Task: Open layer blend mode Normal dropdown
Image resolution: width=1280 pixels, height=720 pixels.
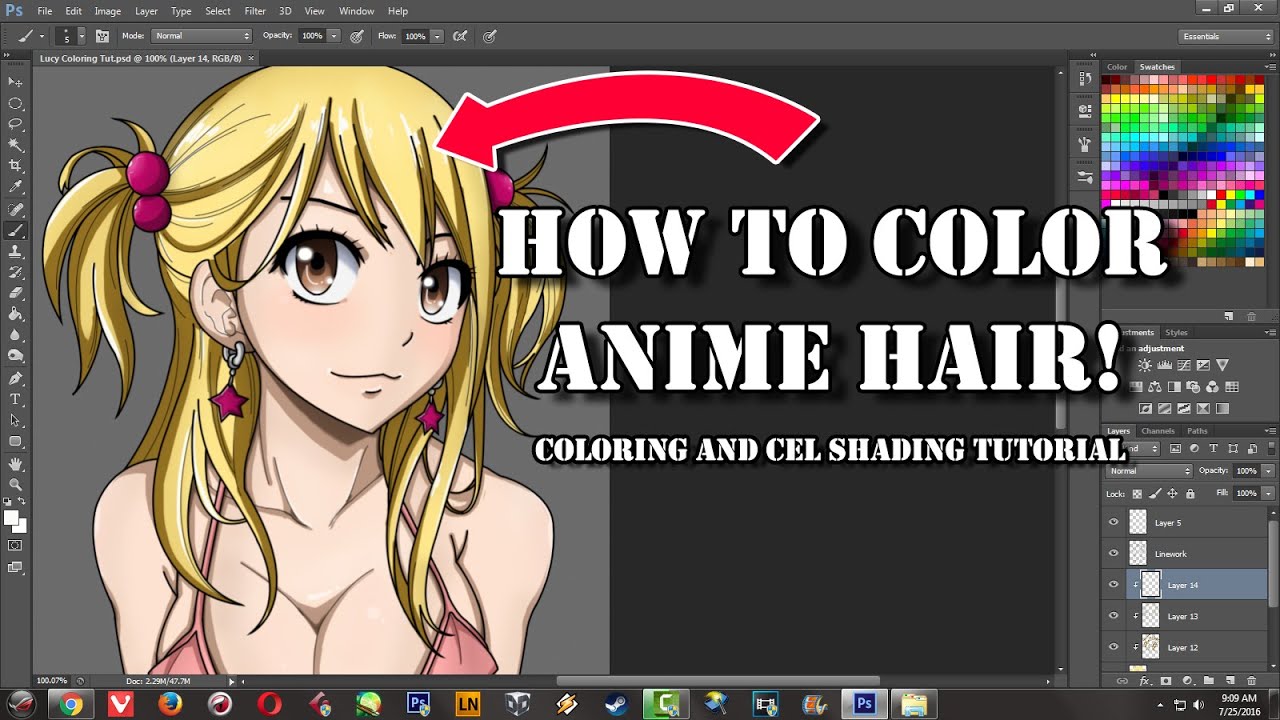Action: 1149,470
